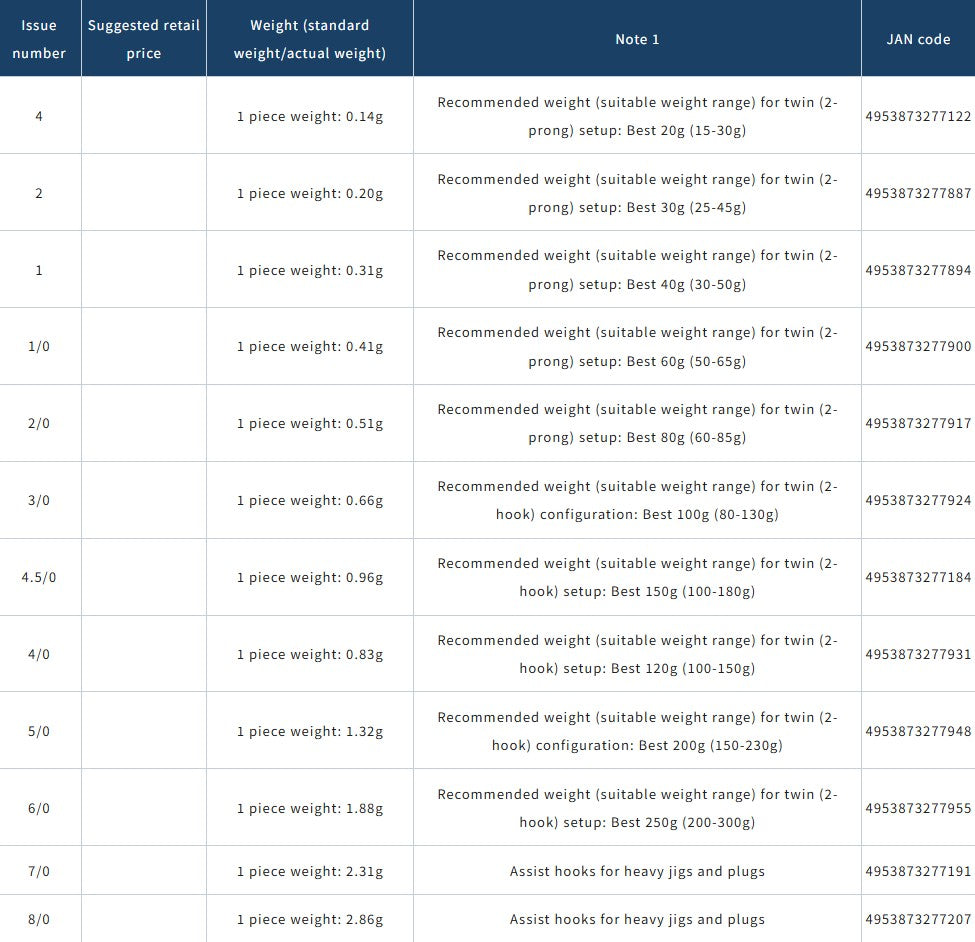Viewport: 975px width, 942px height.
Task: Click note 'Best 120g (100-150g)'
Action: [x=683, y=669]
